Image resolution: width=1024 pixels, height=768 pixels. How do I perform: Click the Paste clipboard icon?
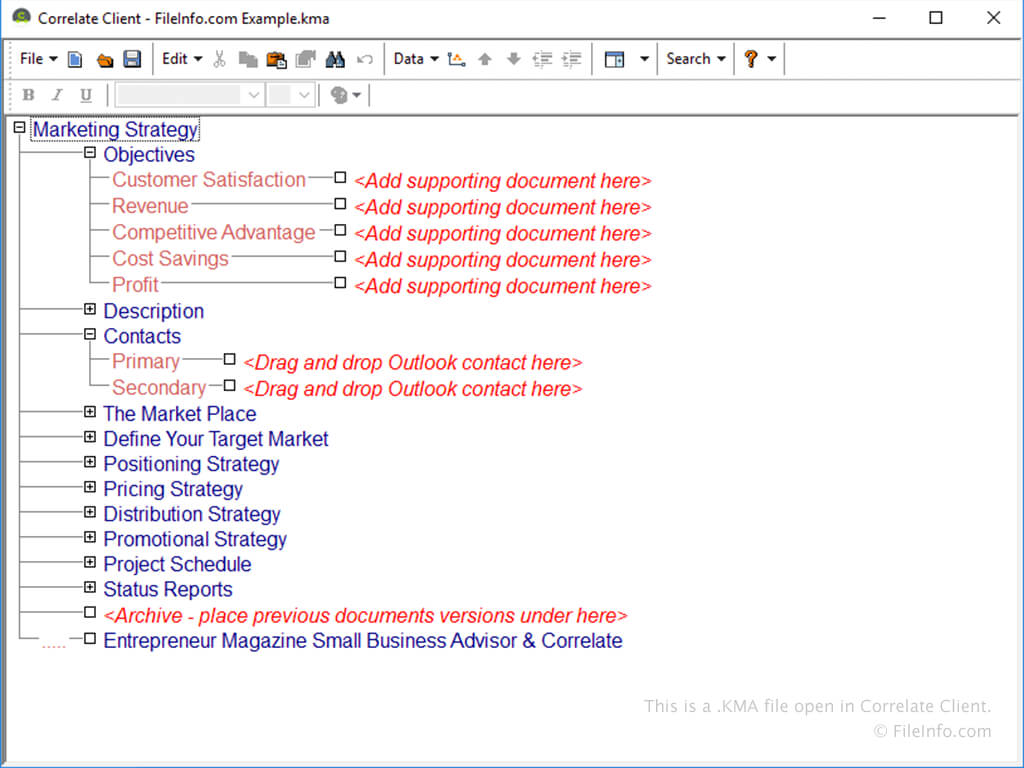(x=276, y=59)
